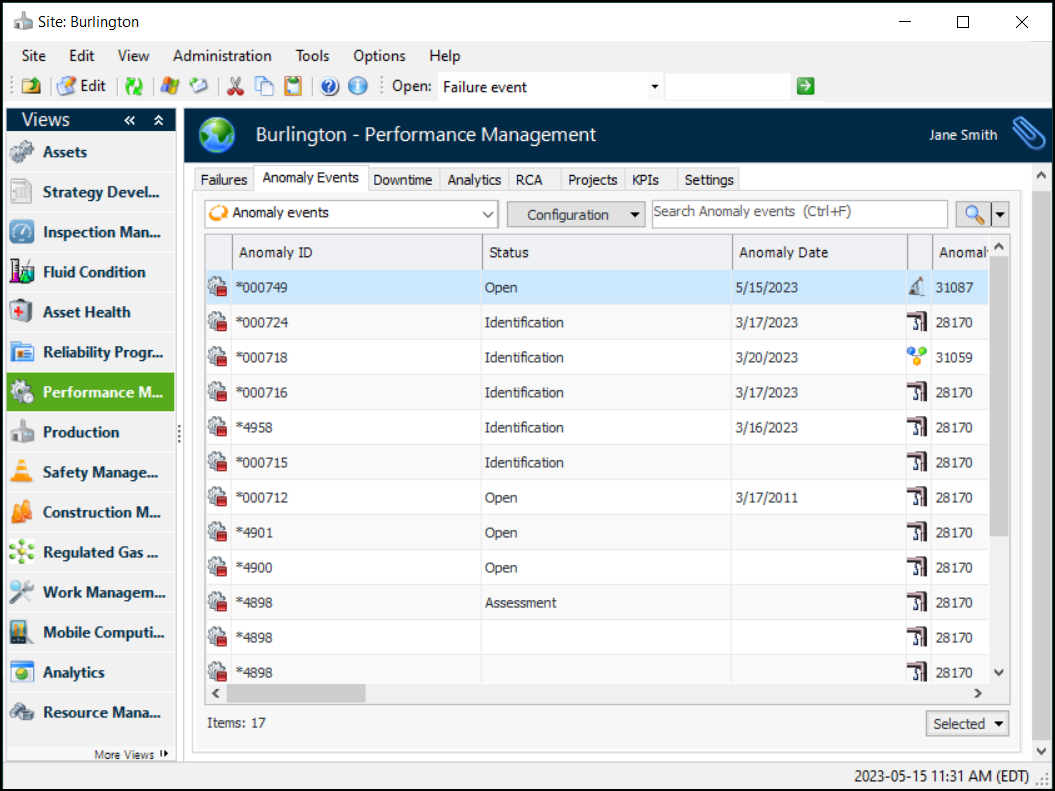
Task: Collapse the Views panel with double-left chevron
Action: pyautogui.click(x=130, y=120)
